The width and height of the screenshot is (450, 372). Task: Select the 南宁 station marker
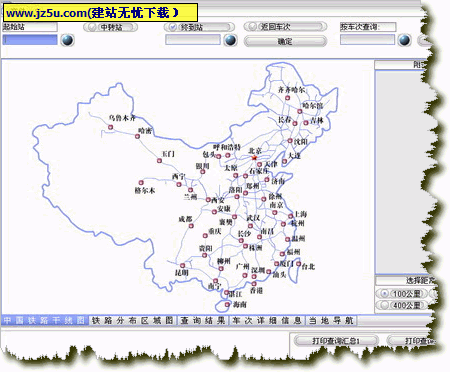215,281
